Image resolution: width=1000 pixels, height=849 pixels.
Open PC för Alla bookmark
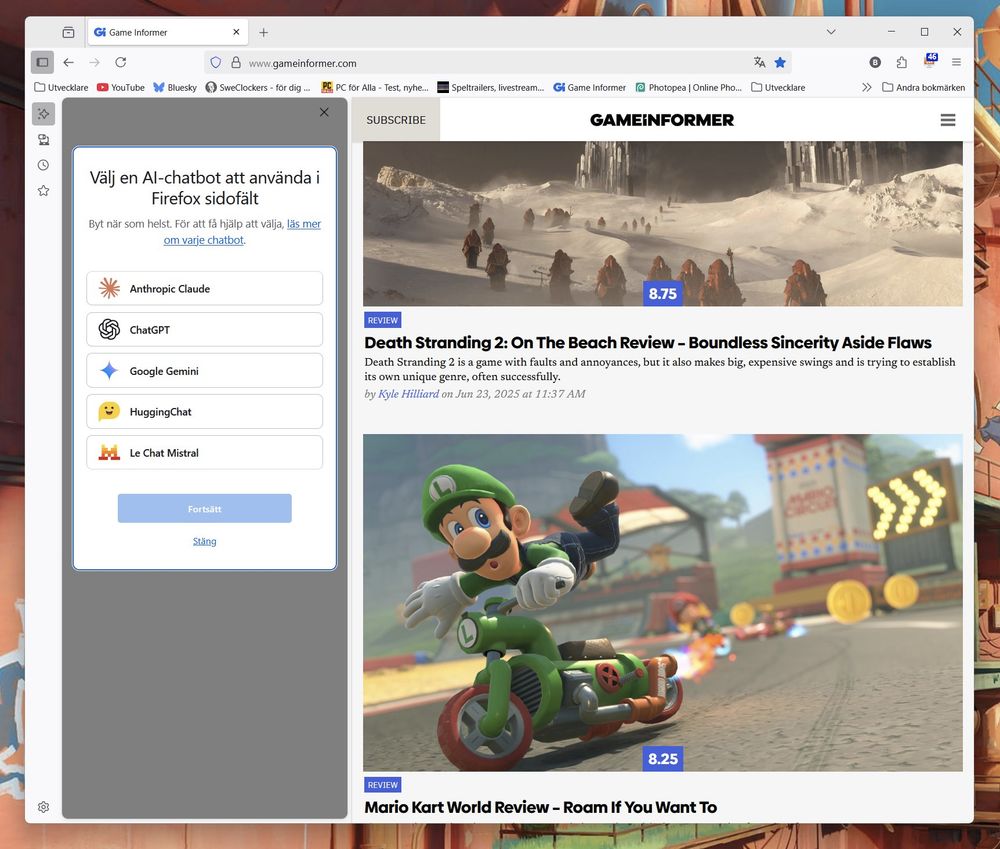click(375, 87)
